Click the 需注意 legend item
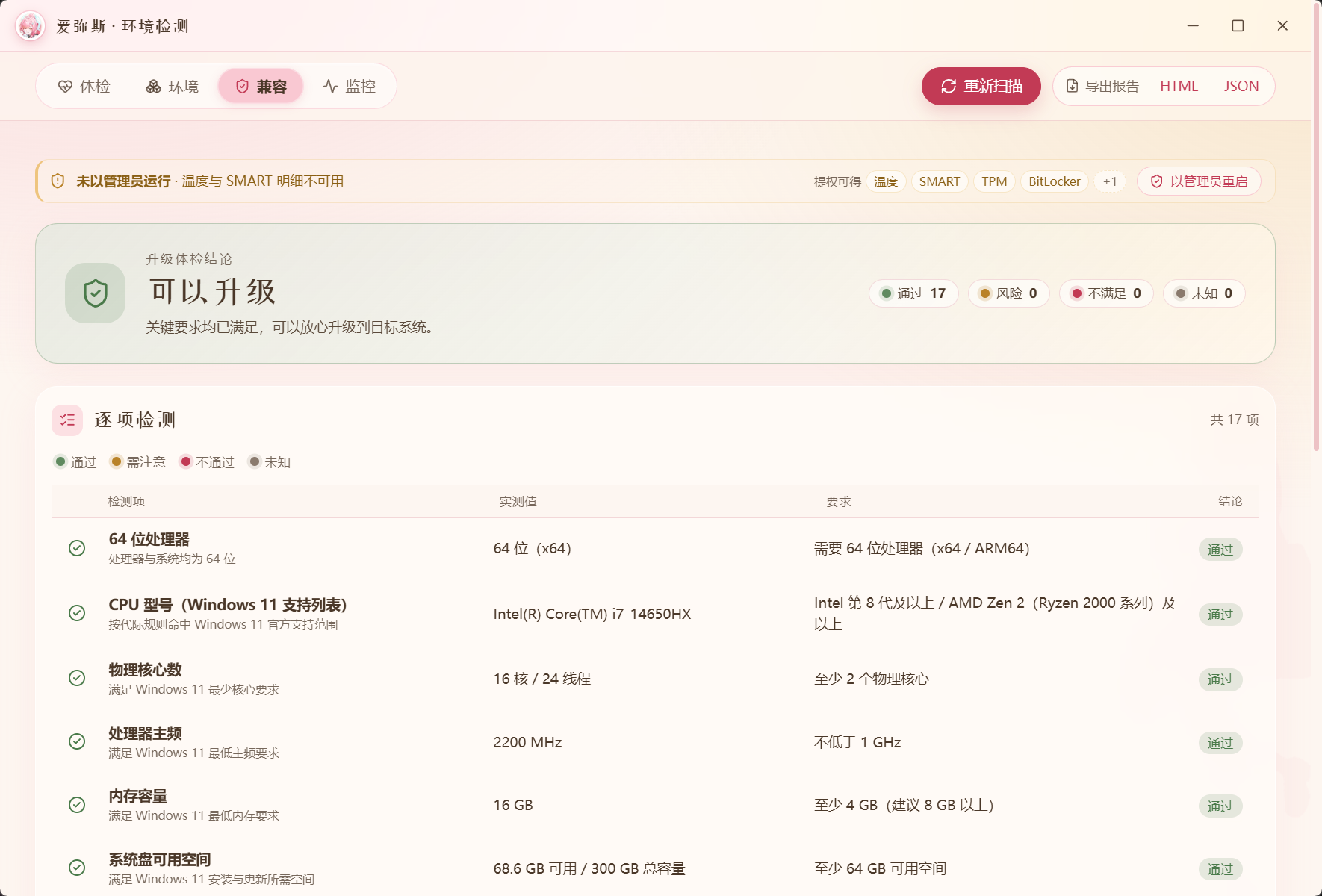Viewport: 1322px width, 896px height. click(138, 462)
